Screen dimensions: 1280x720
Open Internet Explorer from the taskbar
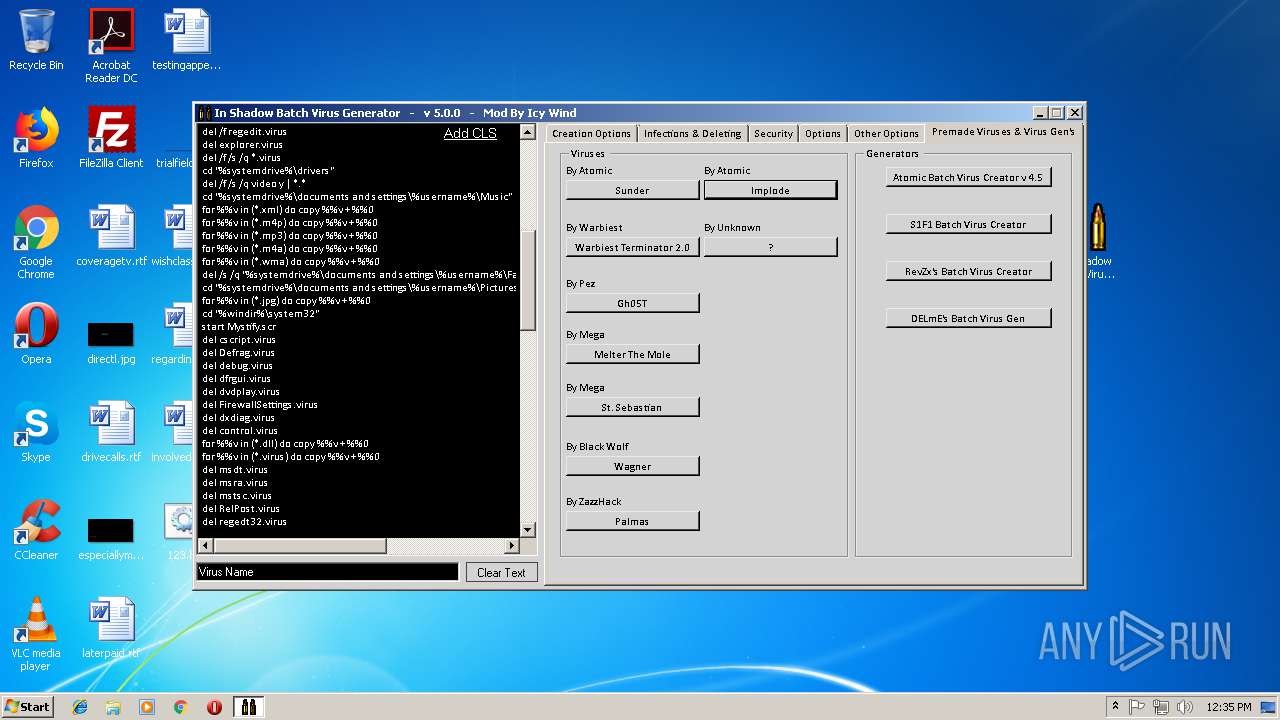tap(80, 707)
